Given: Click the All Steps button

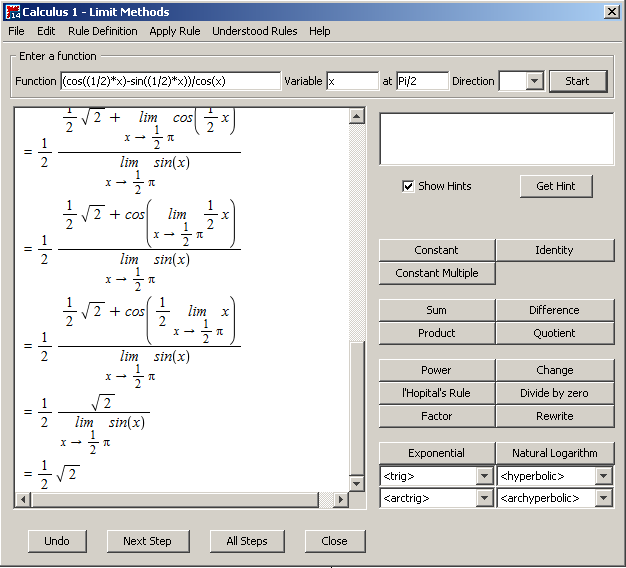Looking at the screenshot, I should pyautogui.click(x=247, y=541).
